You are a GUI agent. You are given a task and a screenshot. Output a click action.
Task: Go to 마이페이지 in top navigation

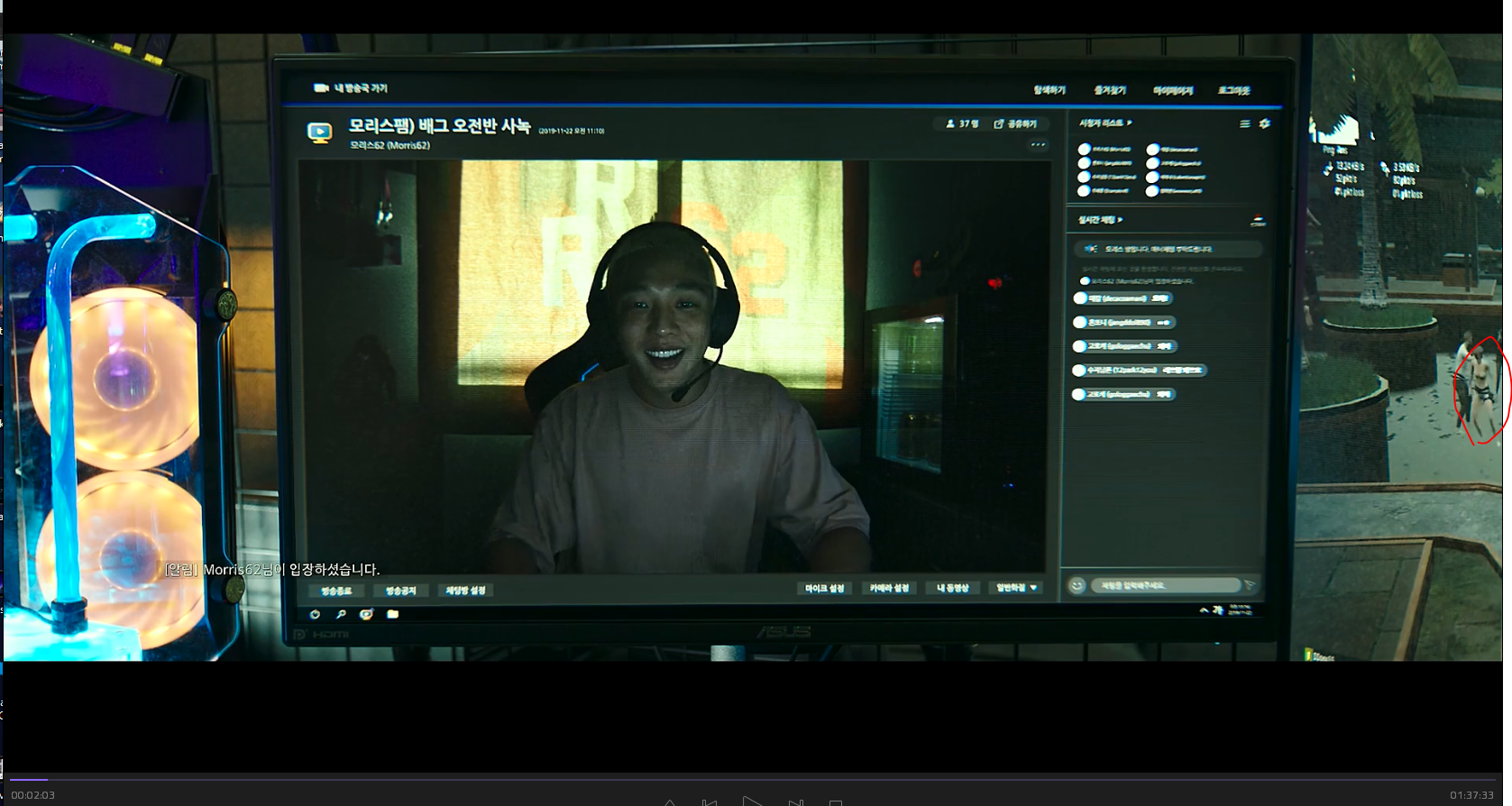[1172, 90]
